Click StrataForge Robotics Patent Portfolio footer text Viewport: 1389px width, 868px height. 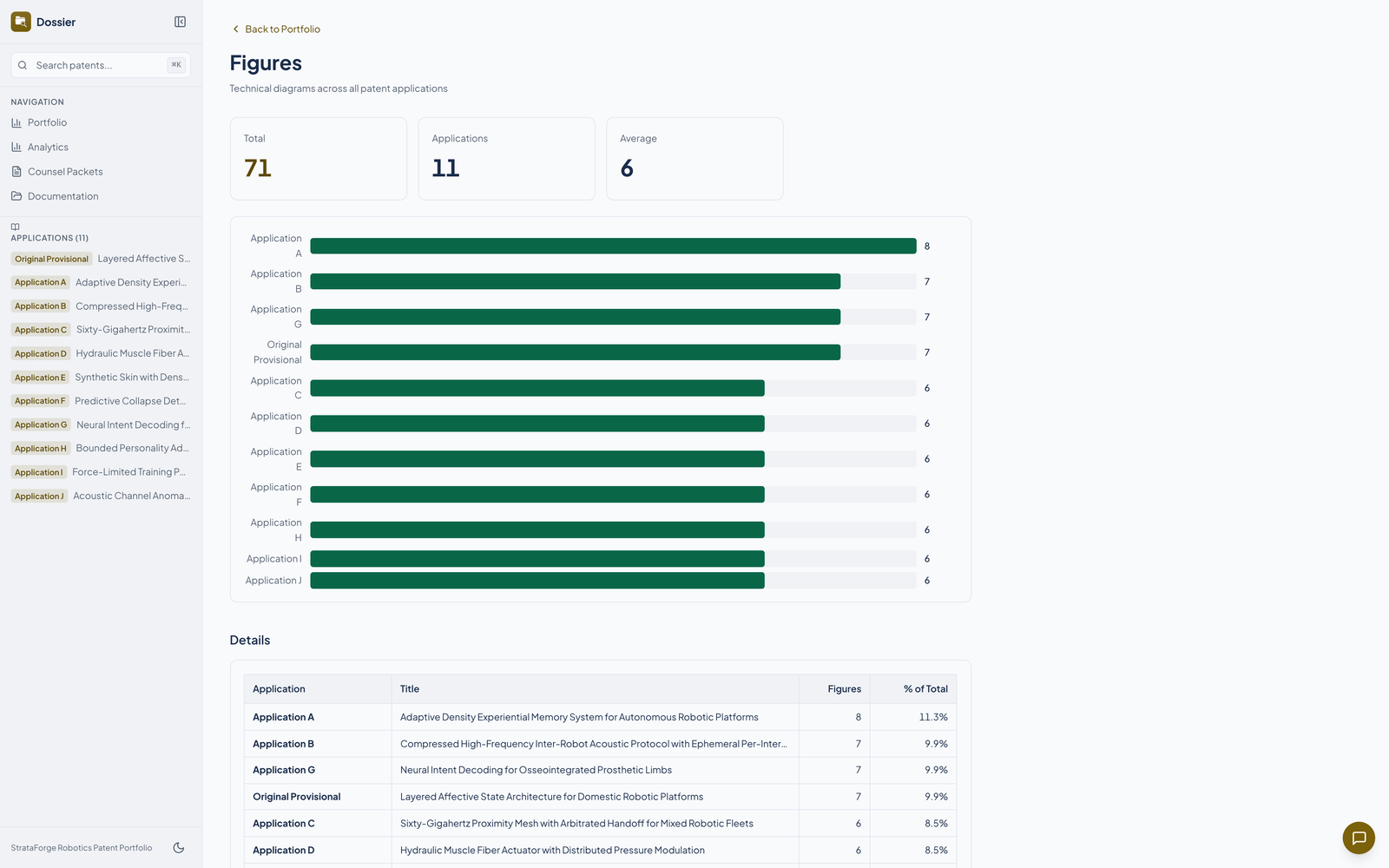click(x=82, y=848)
